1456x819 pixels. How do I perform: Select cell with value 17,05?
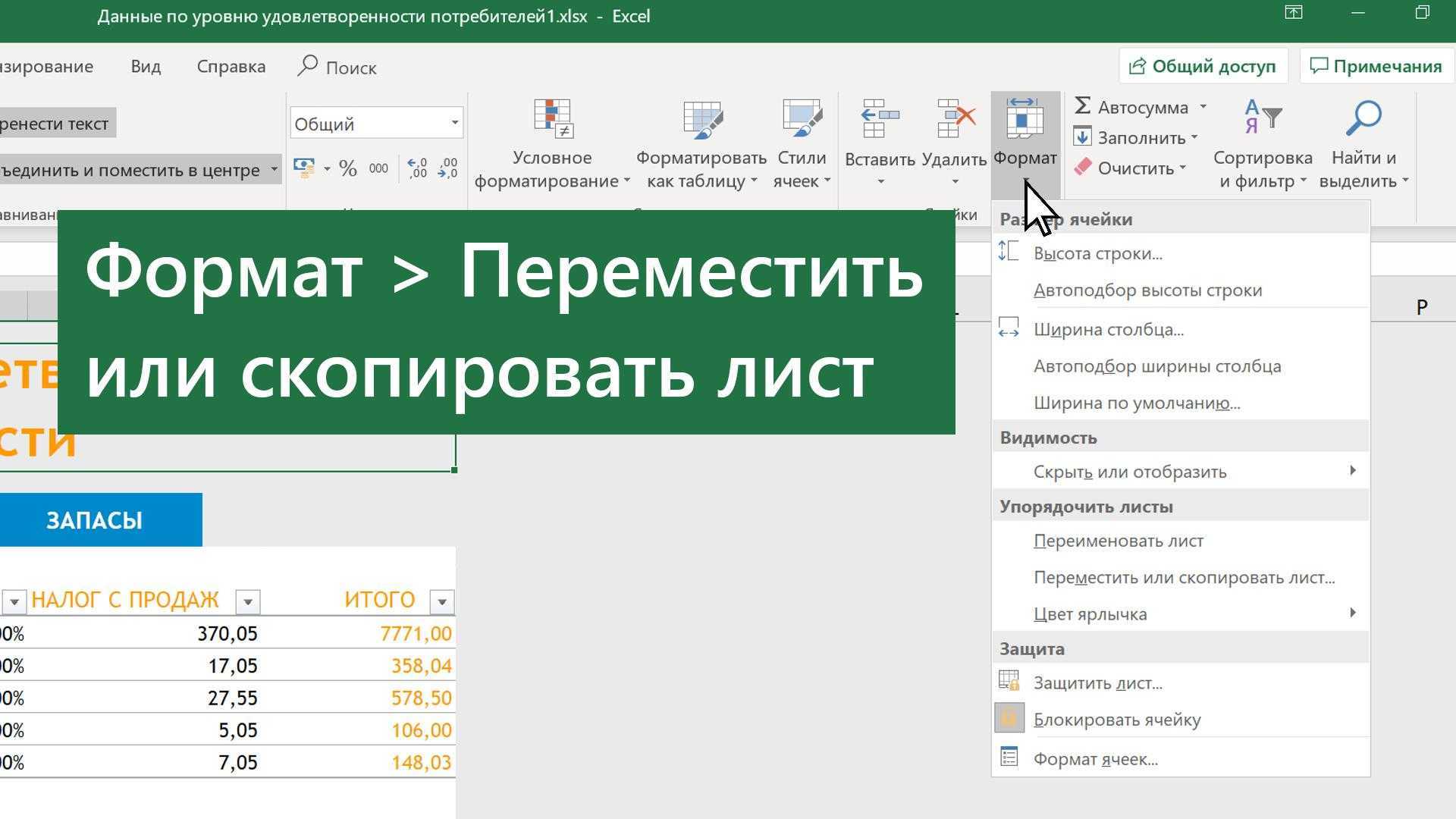click(233, 666)
